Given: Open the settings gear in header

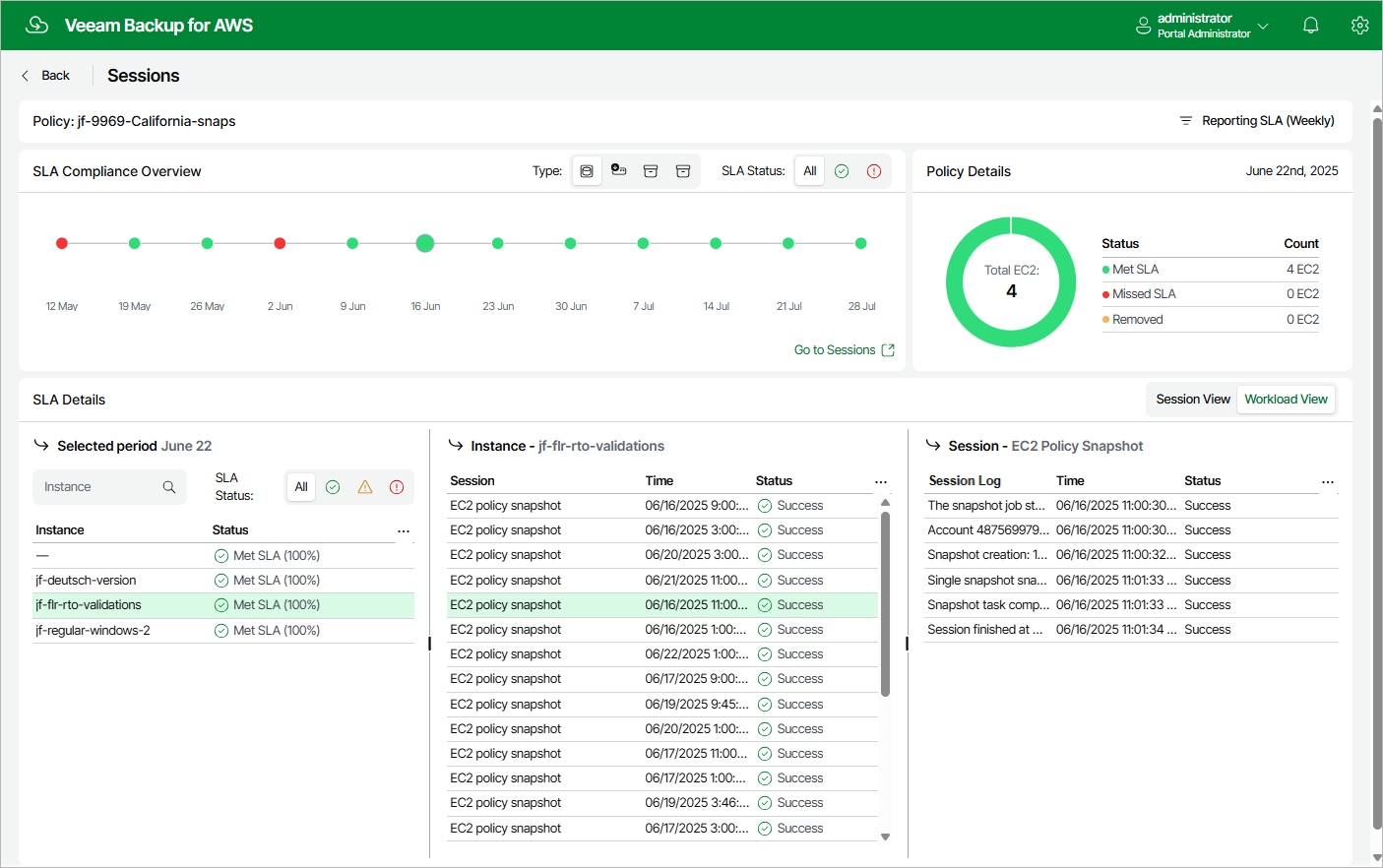Looking at the screenshot, I should click(1359, 26).
